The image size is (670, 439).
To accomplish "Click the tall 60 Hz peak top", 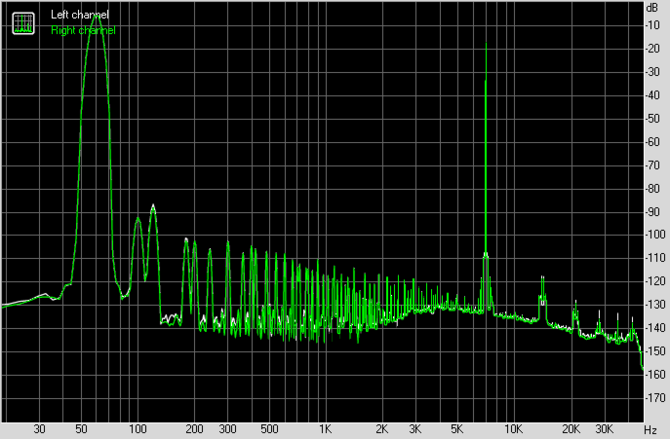I will click(96, 15).
